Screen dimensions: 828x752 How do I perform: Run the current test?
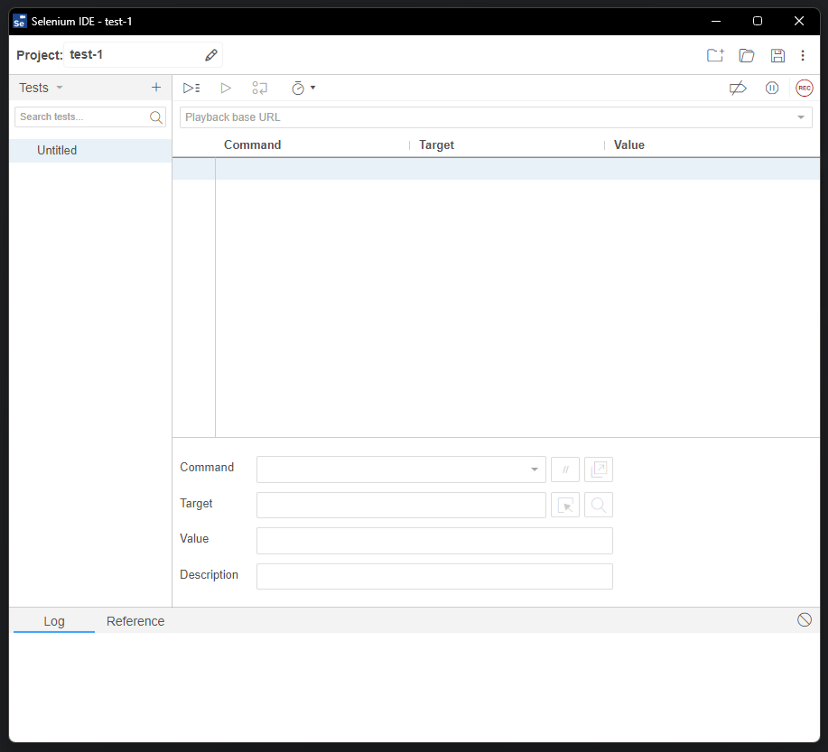point(225,88)
